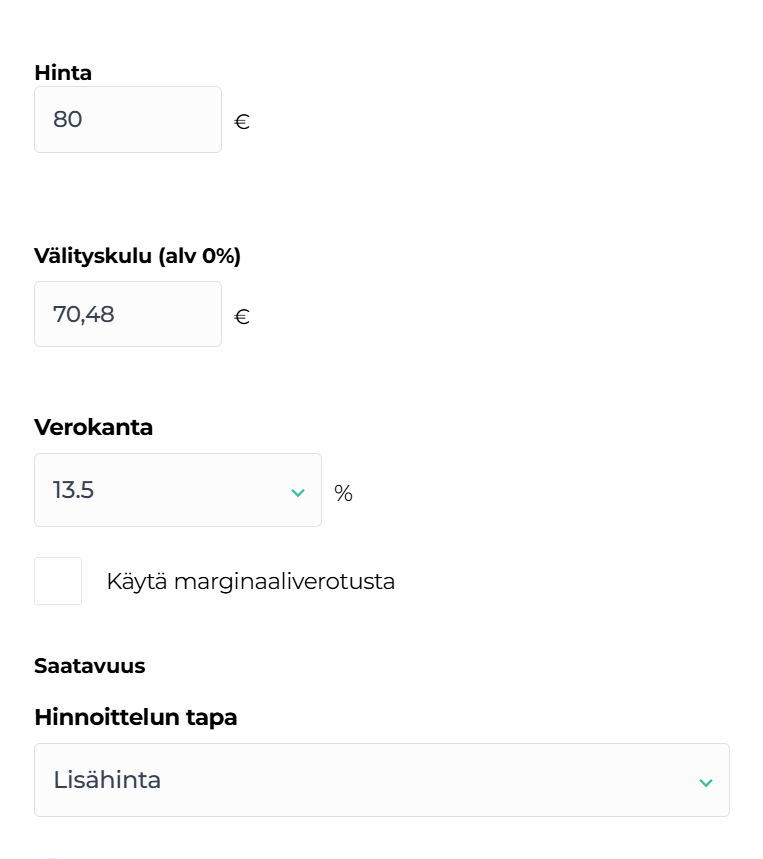Select the 13.5 value in Verokanta
Image resolution: width=763 pixels, height=859 pixels.
(73, 491)
